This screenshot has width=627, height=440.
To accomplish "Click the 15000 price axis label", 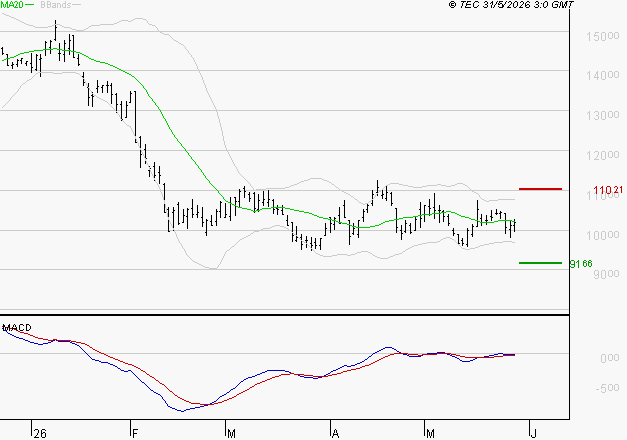I will (603, 36).
